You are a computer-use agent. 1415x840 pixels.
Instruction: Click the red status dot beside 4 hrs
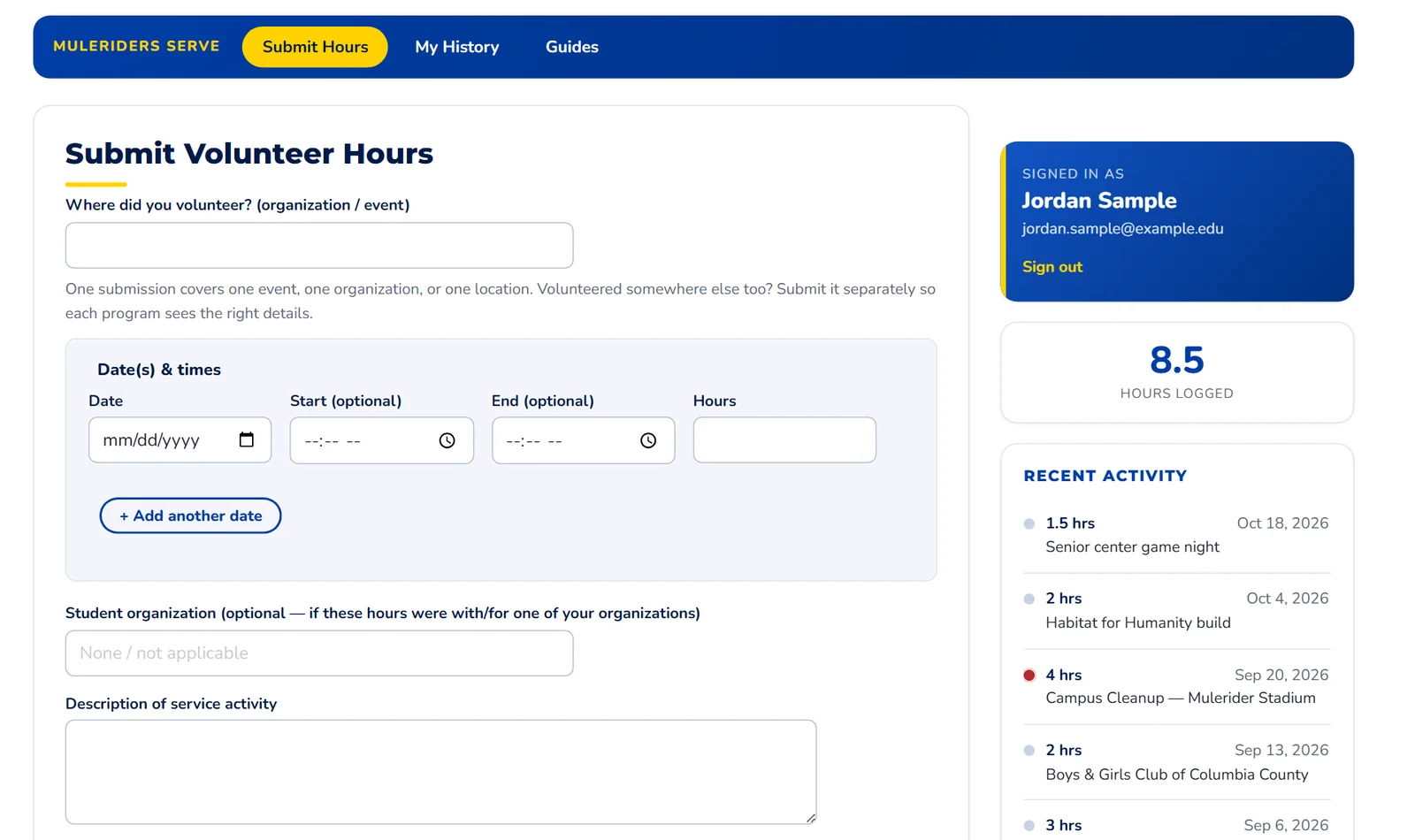pos(1029,676)
